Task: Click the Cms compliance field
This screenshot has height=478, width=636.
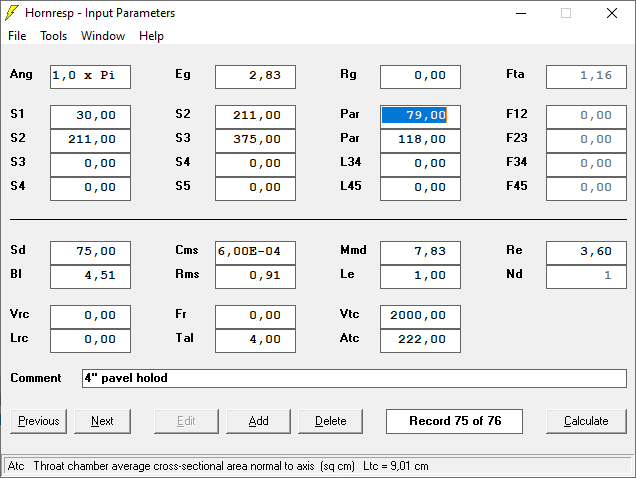Action: pyautogui.click(x=255, y=252)
